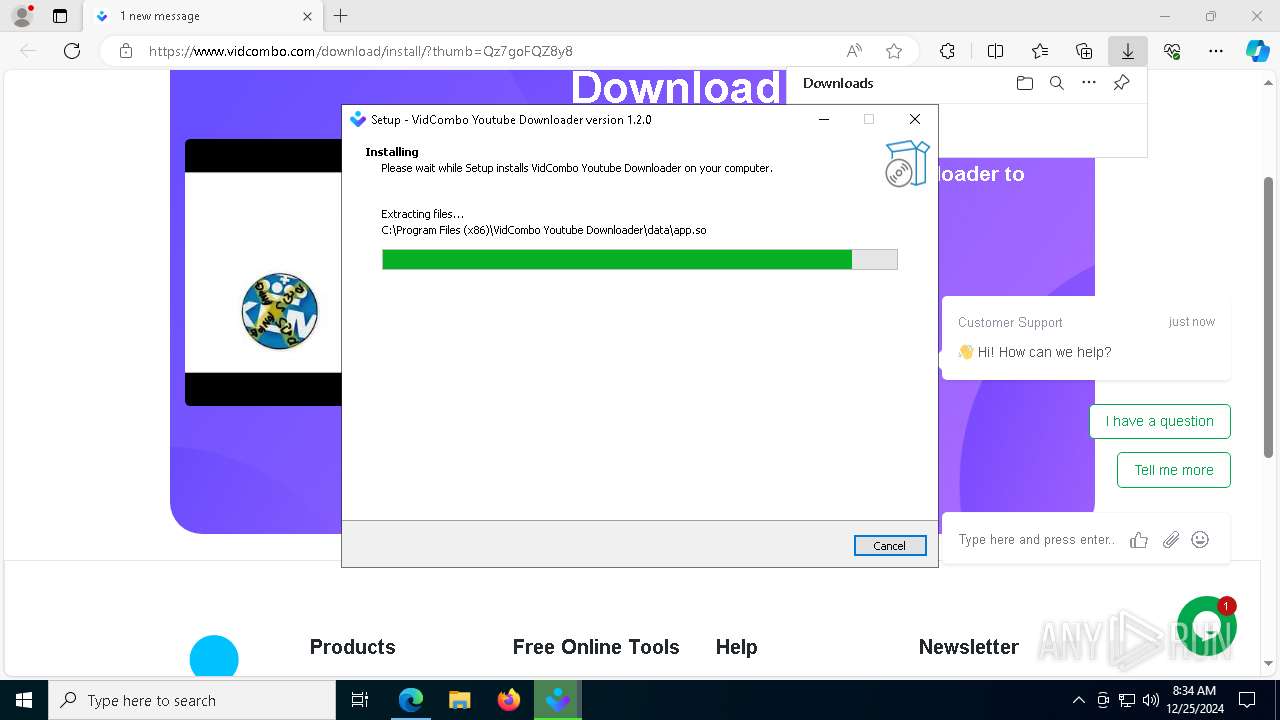
Task: Open the clock showing 8:34 AM
Action: [1194, 700]
